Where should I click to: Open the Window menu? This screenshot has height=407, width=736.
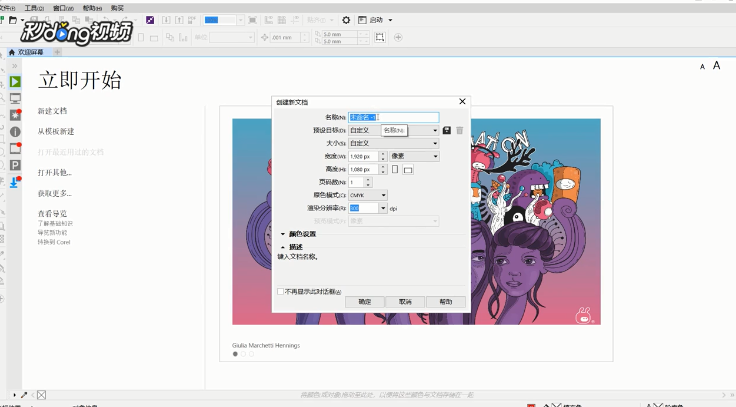[63, 8]
